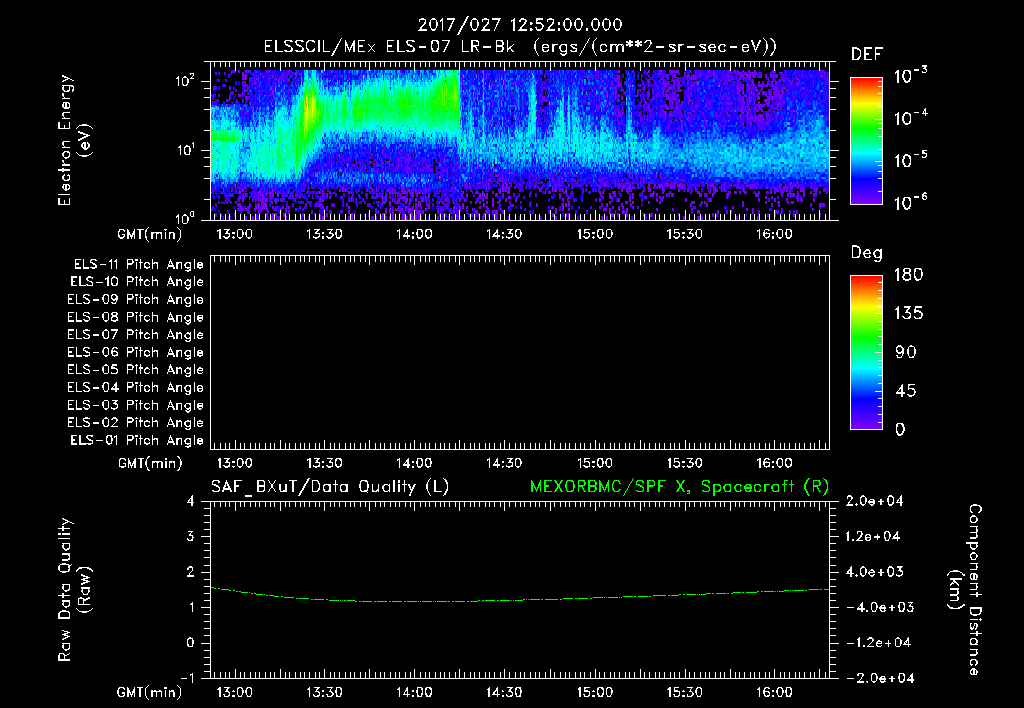Pick the DEF rainbow color scale bar
Viewport: 1024px width, 708px height.
[866, 140]
